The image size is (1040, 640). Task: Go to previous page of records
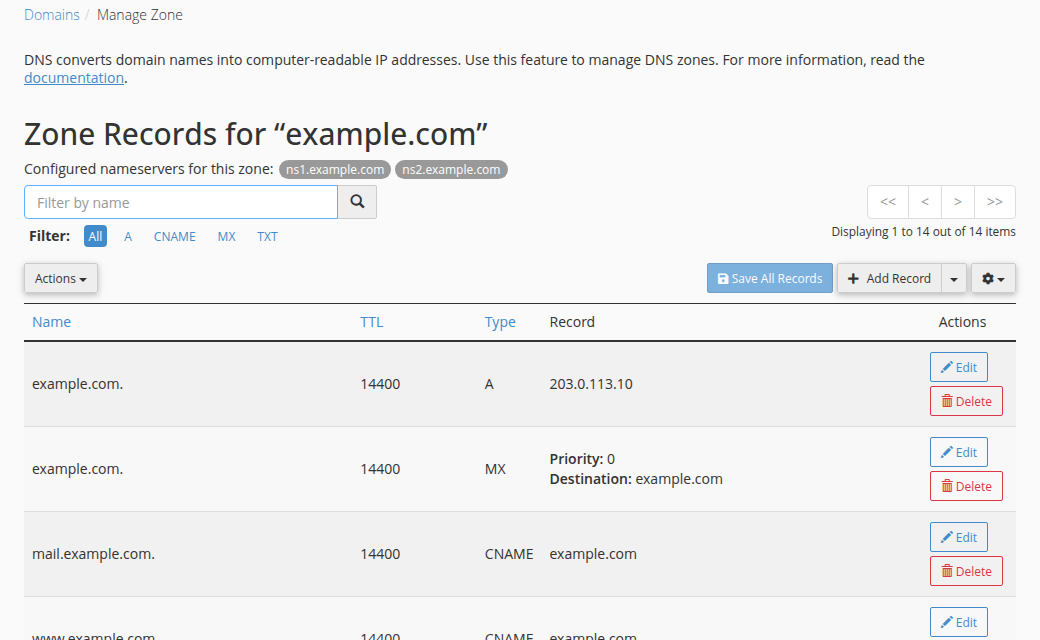[925, 202]
